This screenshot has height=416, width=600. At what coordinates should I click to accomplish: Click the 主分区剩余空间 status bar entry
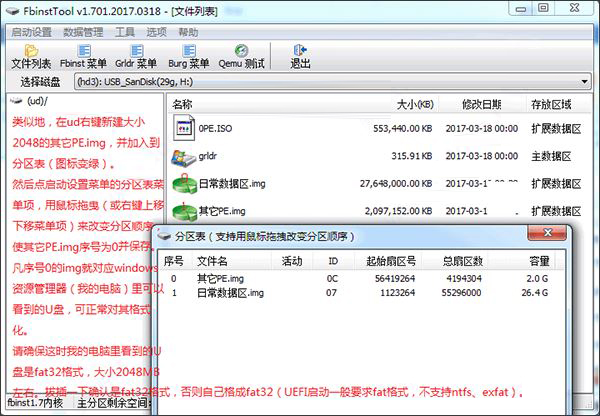click(114, 403)
